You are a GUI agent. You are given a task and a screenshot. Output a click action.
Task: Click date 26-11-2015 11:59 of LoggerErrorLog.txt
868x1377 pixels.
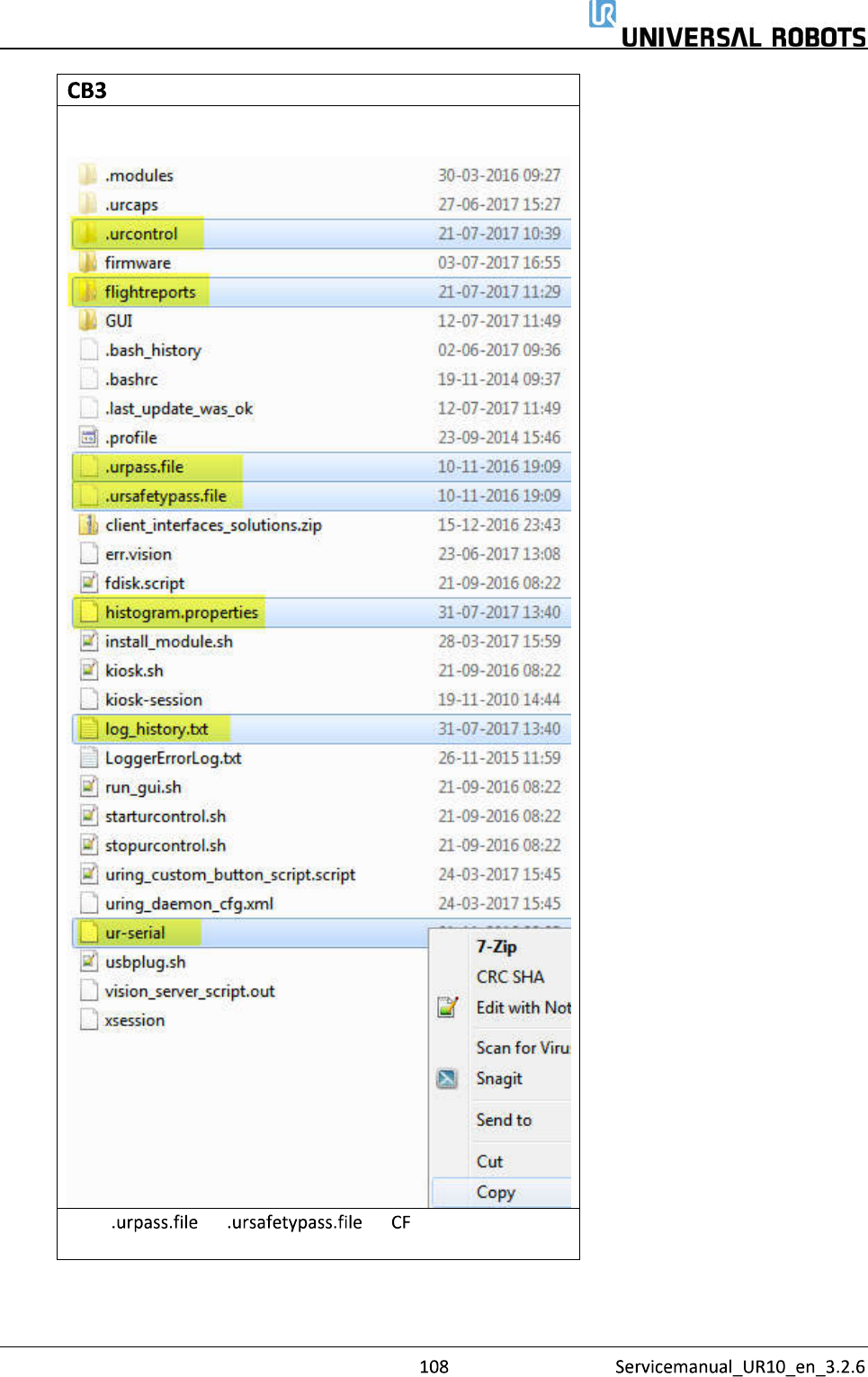[x=499, y=757]
